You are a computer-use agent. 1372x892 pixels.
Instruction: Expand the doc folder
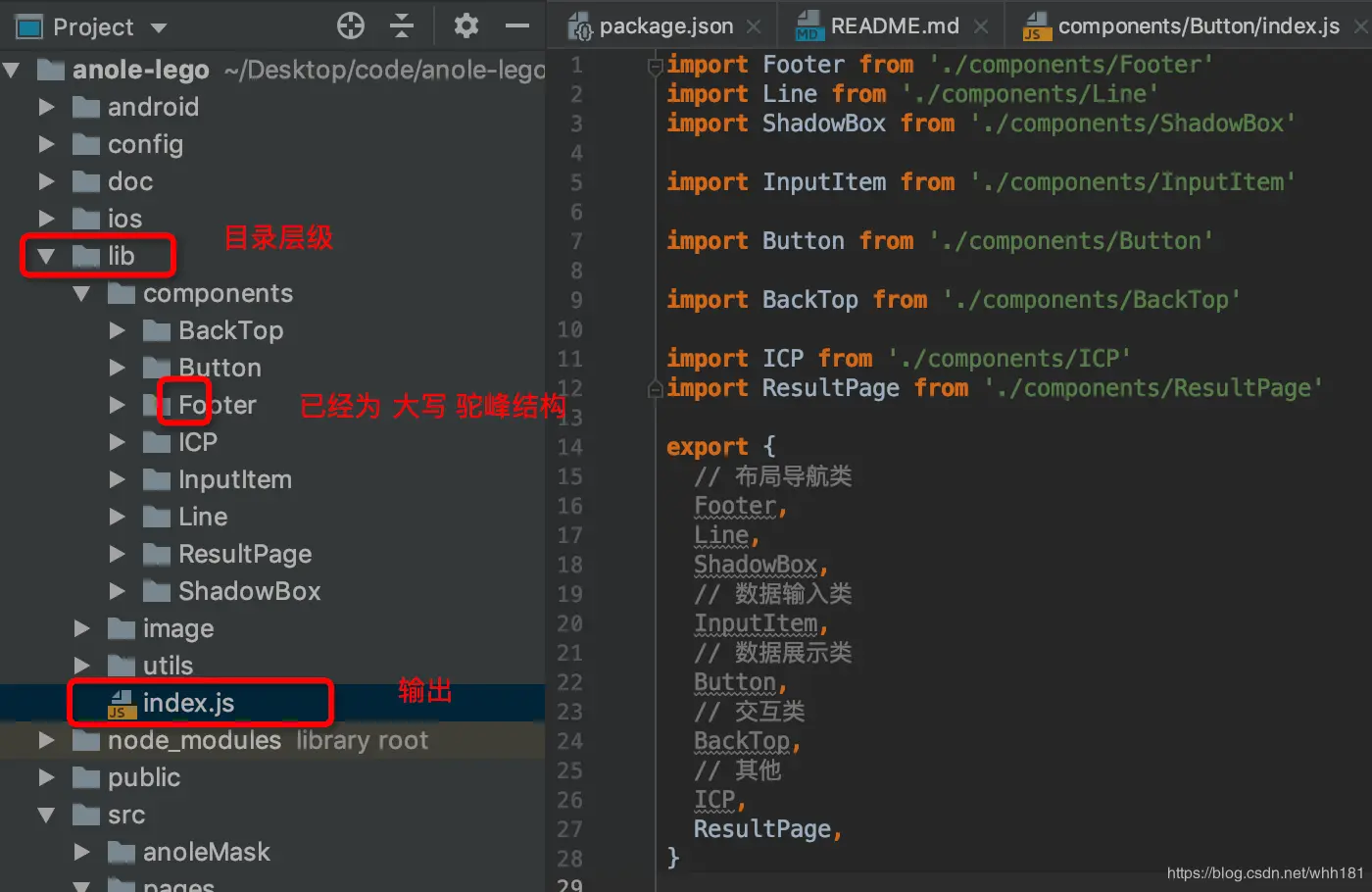coord(46,181)
